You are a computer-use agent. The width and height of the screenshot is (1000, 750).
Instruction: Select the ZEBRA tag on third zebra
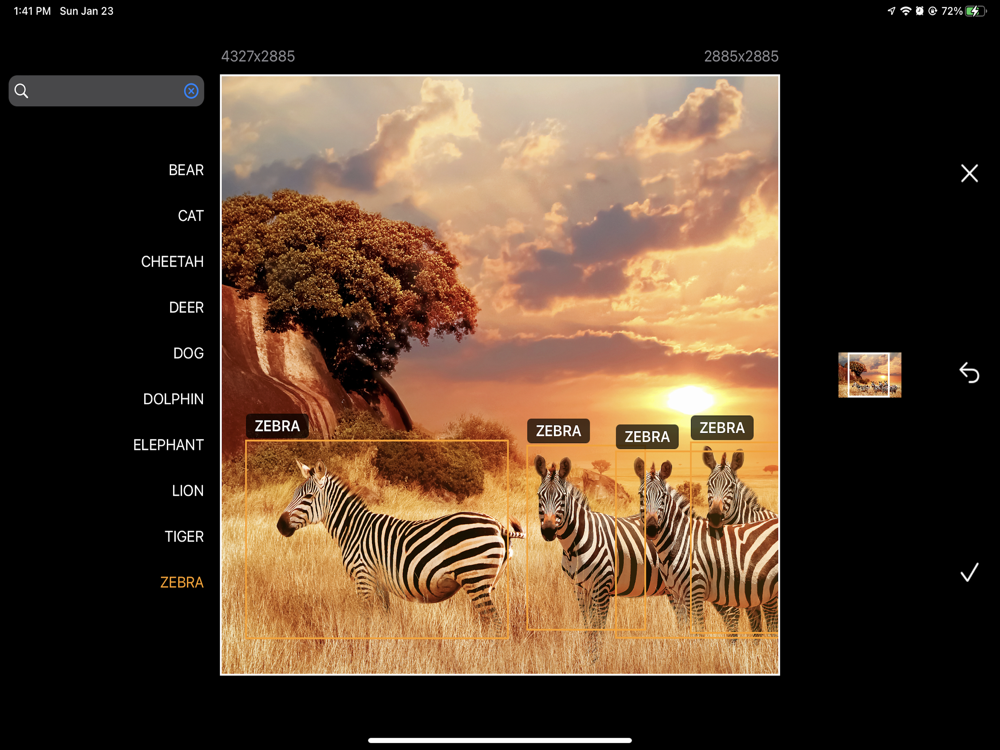coord(647,437)
